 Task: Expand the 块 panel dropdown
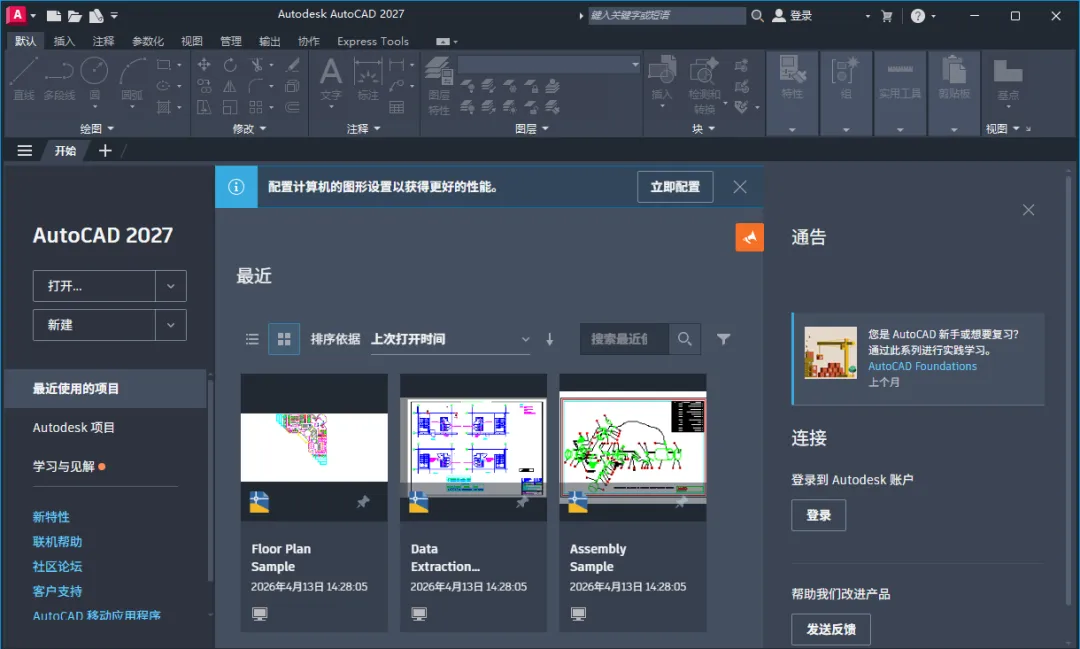[704, 129]
